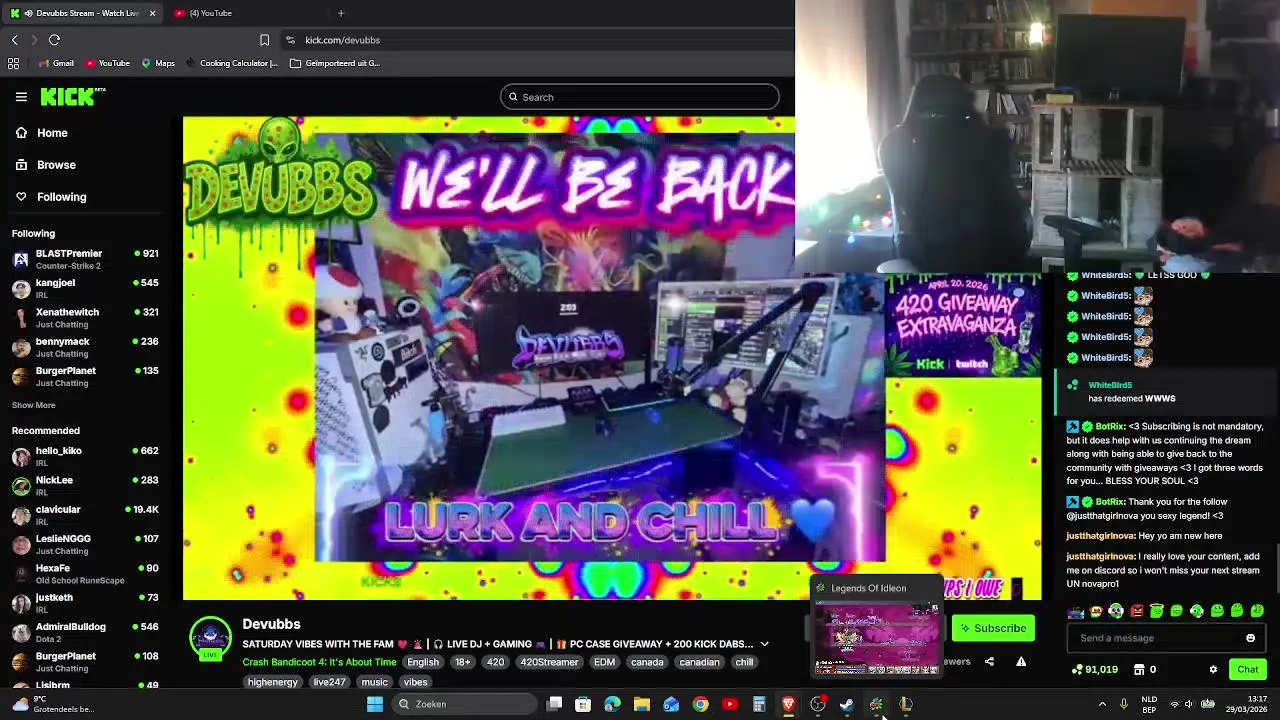Open File Explorer from the taskbar

[x=642, y=704]
